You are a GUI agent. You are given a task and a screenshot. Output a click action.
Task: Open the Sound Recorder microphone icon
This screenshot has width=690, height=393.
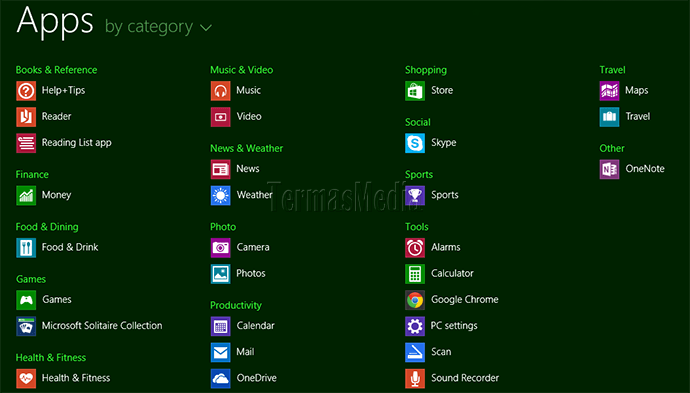click(415, 379)
